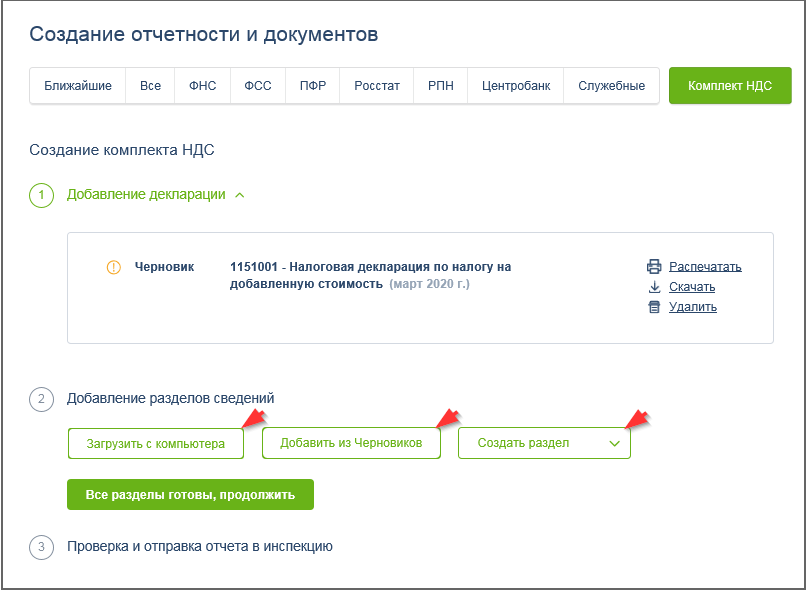Click the trash icon beside Удалить
The height and width of the screenshot is (592, 808).
pos(654,307)
